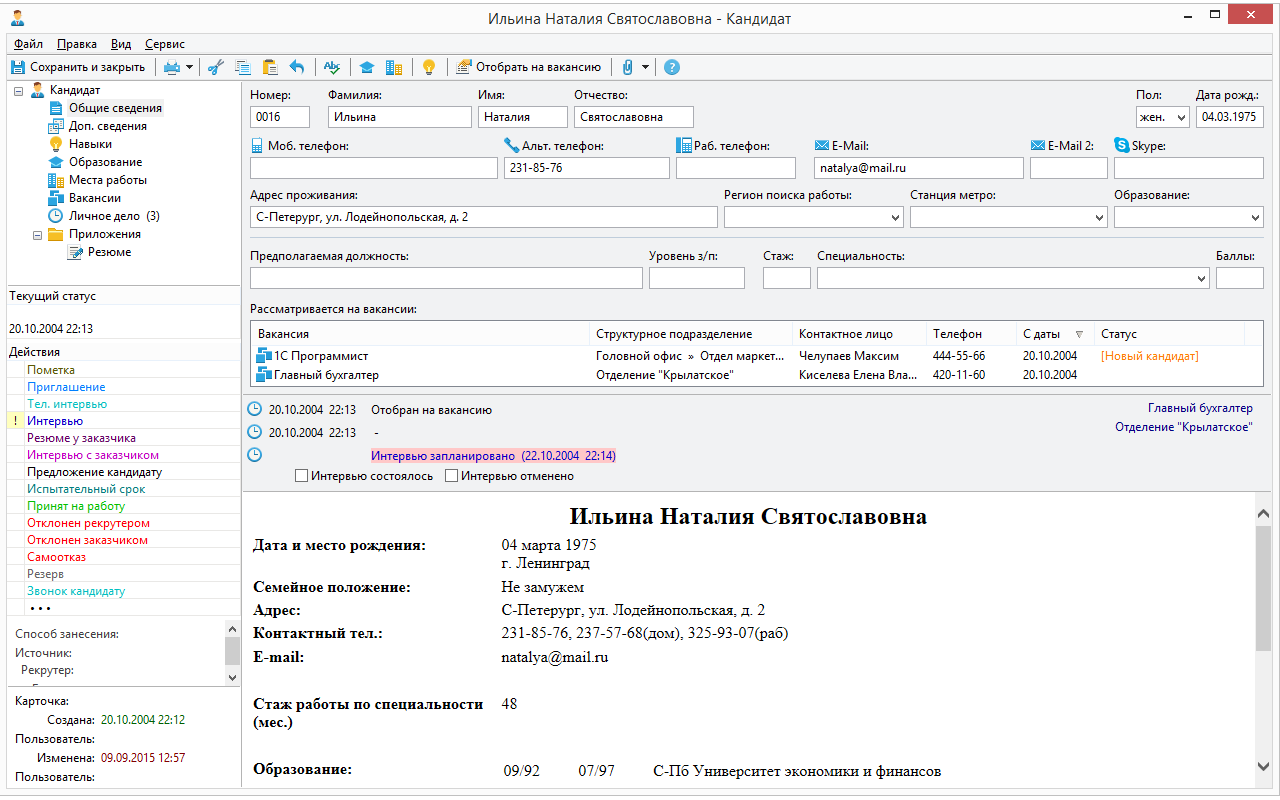Screen dimensions: 1280x800
Task: Click 'Отобрать на вакансию' button
Action: pyautogui.click(x=528, y=67)
